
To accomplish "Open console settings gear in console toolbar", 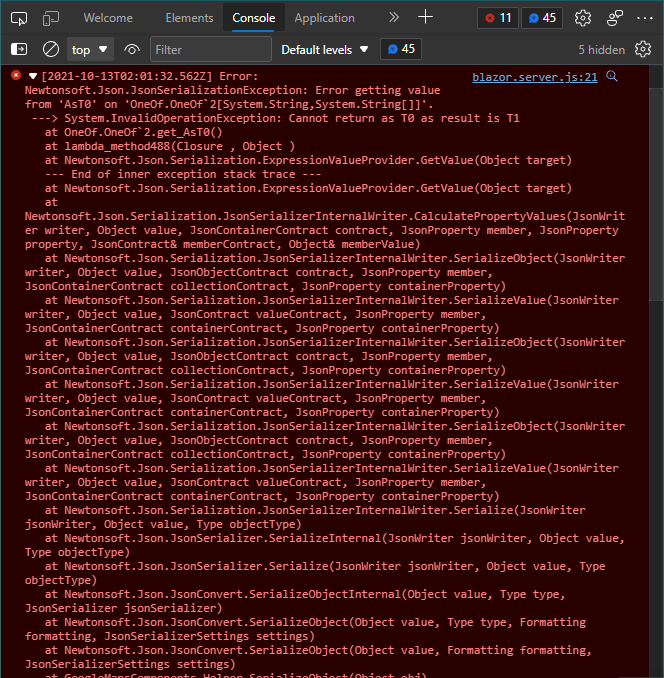I will tap(643, 49).
